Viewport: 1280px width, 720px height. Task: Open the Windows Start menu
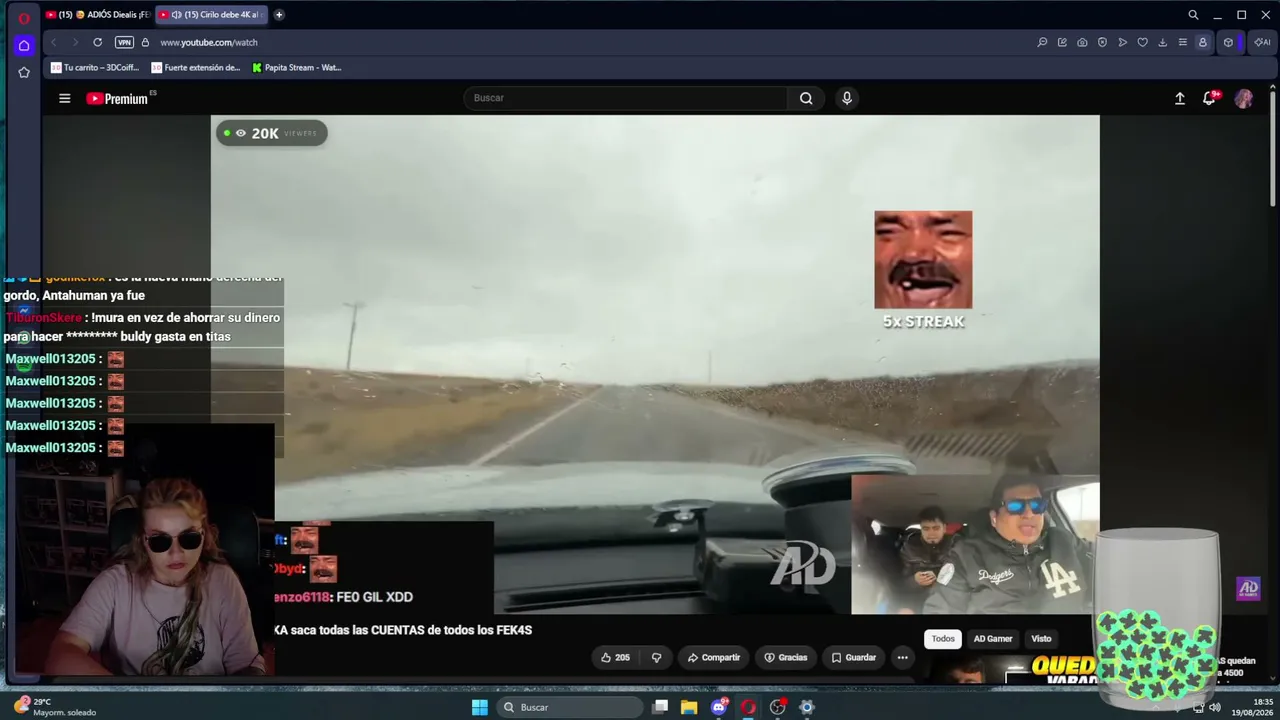480,707
